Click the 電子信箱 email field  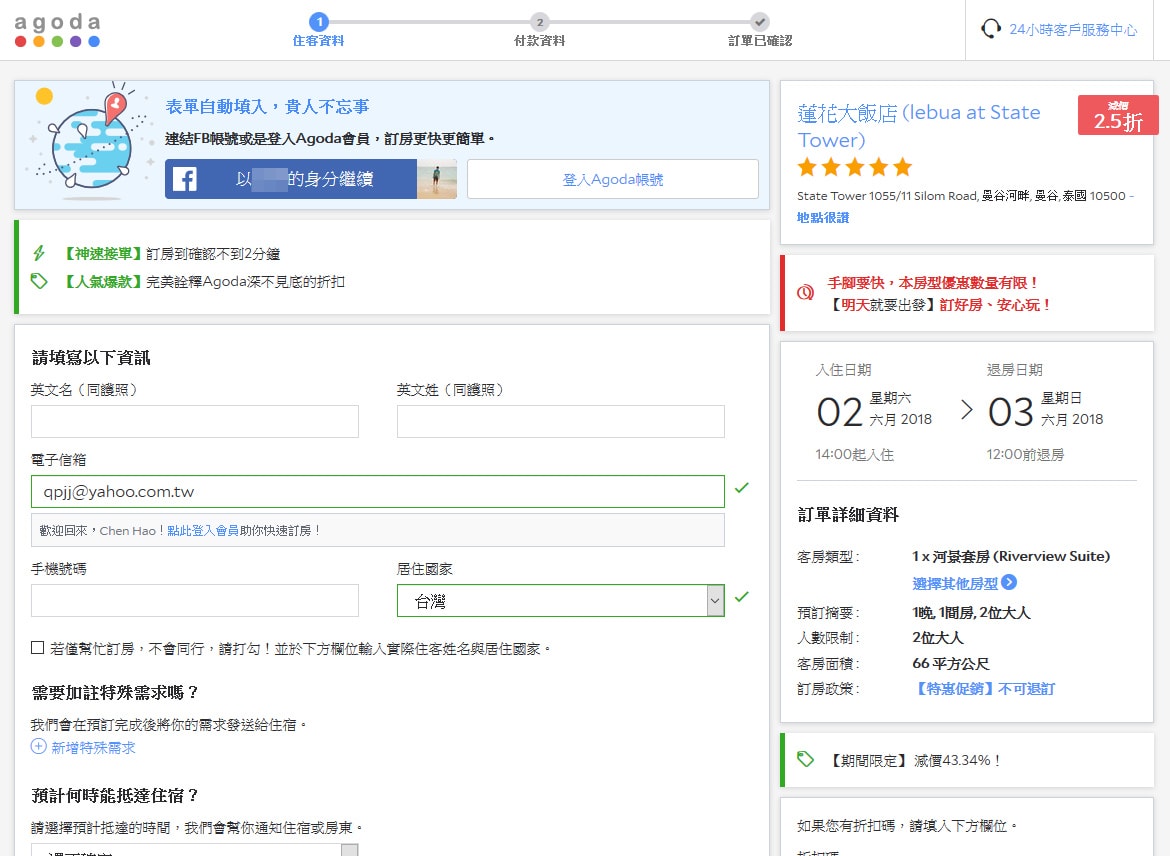pyautogui.click(x=378, y=492)
